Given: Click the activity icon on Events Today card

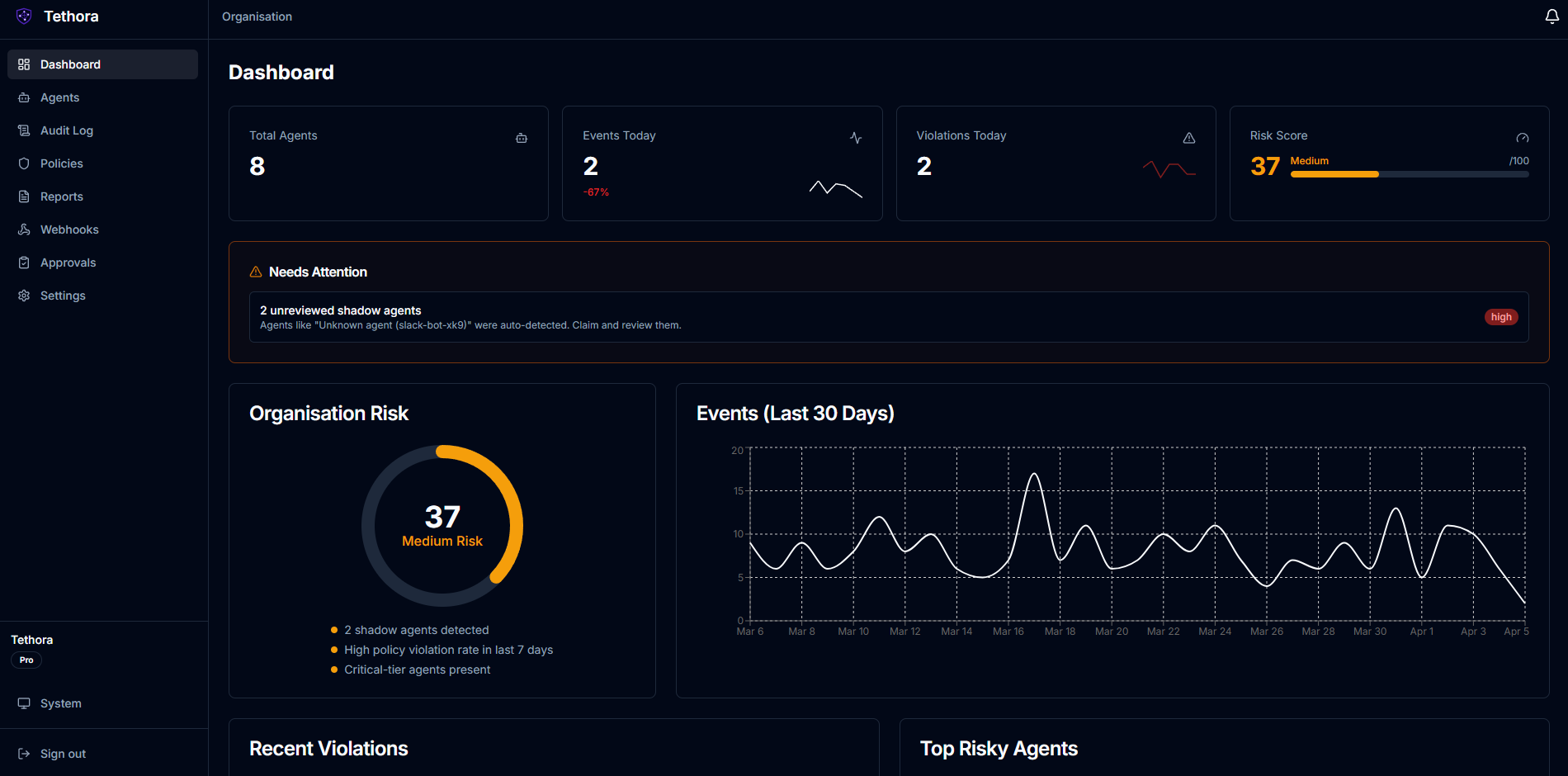Looking at the screenshot, I should pyautogui.click(x=856, y=138).
